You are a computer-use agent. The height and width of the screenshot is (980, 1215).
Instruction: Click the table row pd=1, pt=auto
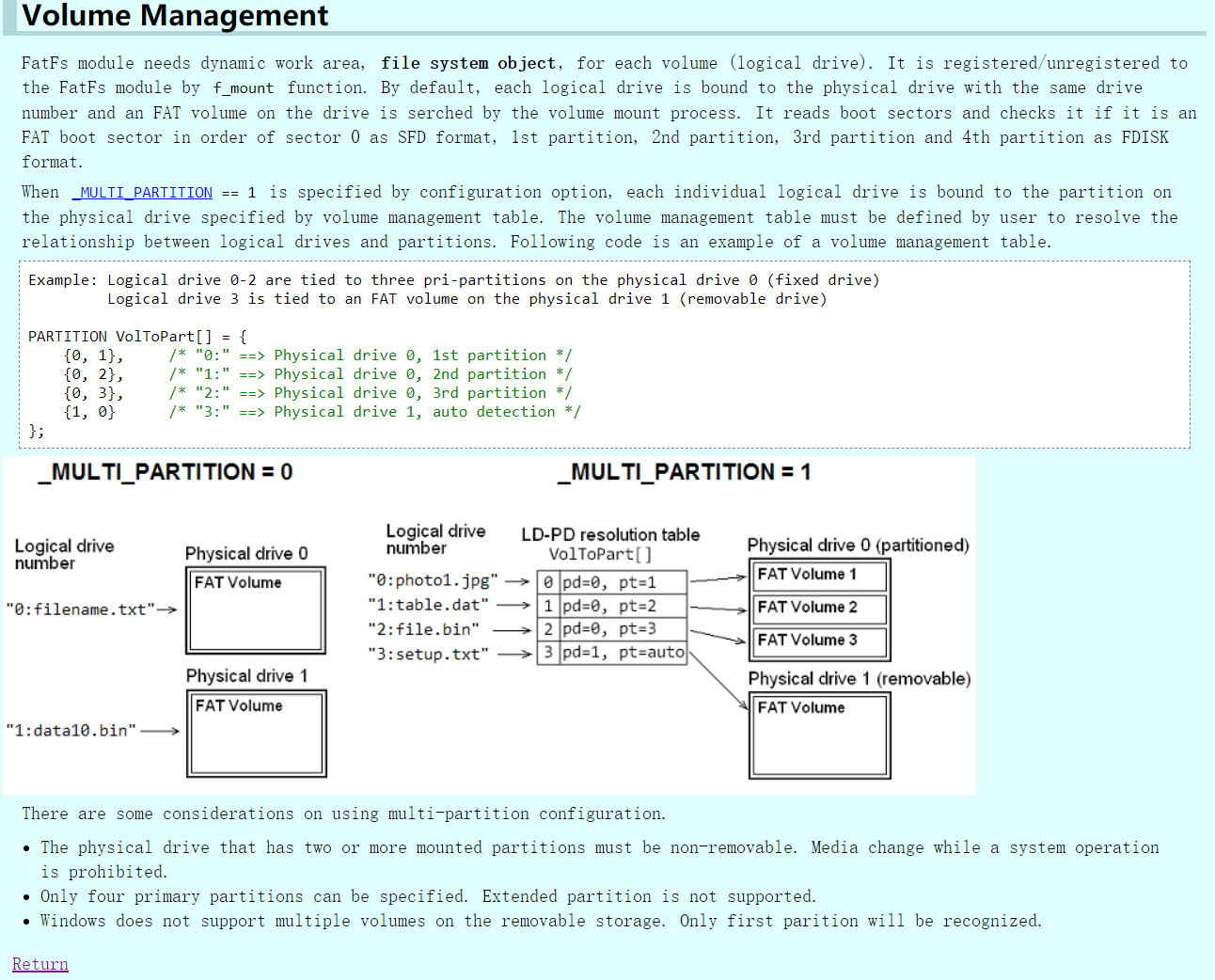click(611, 654)
